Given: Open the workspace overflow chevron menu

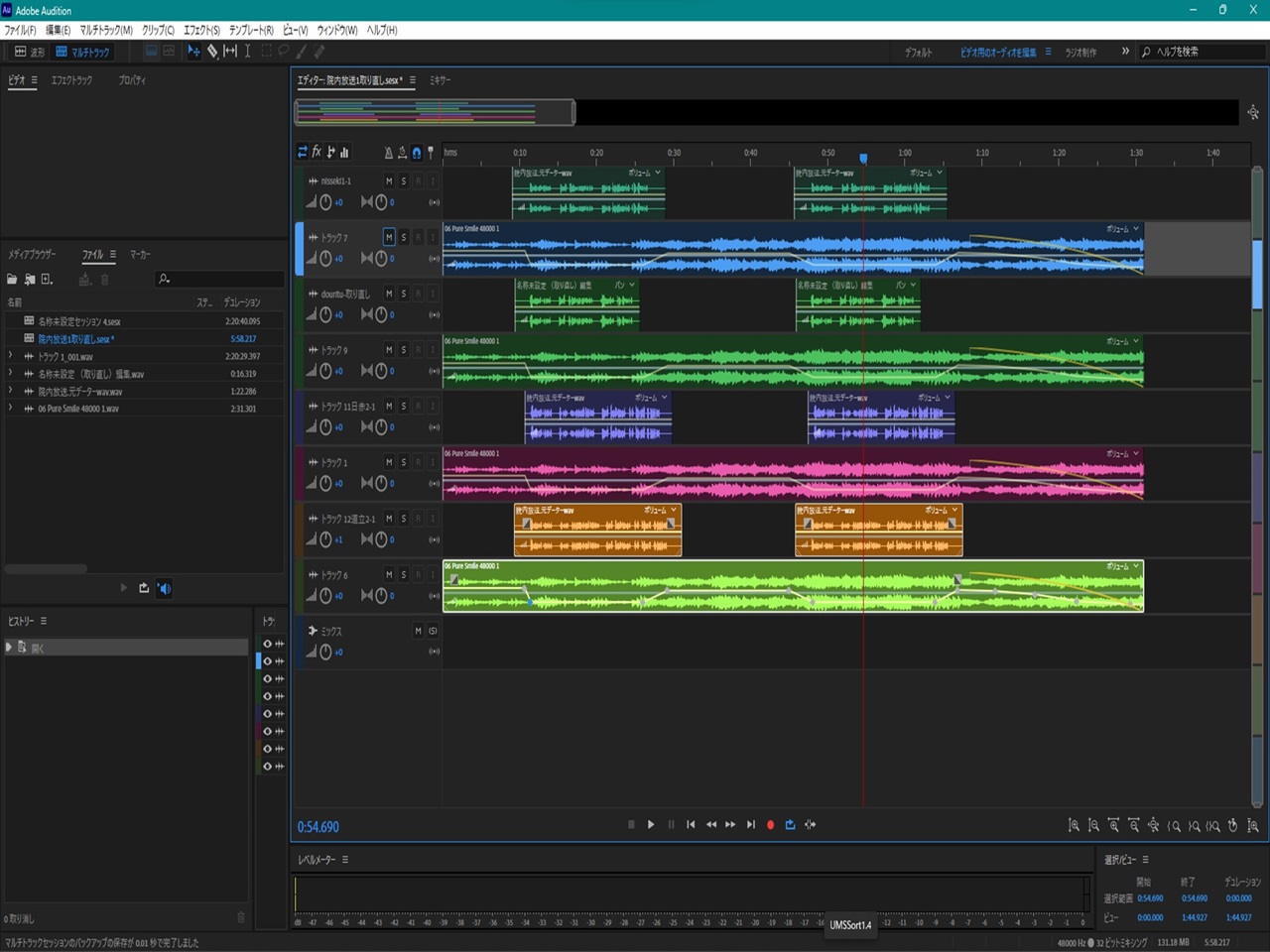Looking at the screenshot, I should [1125, 52].
